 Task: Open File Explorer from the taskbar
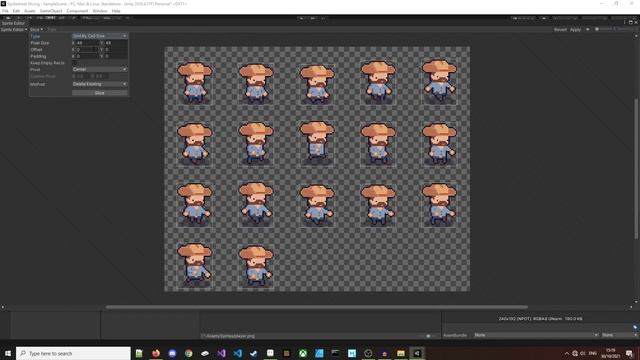pos(400,353)
